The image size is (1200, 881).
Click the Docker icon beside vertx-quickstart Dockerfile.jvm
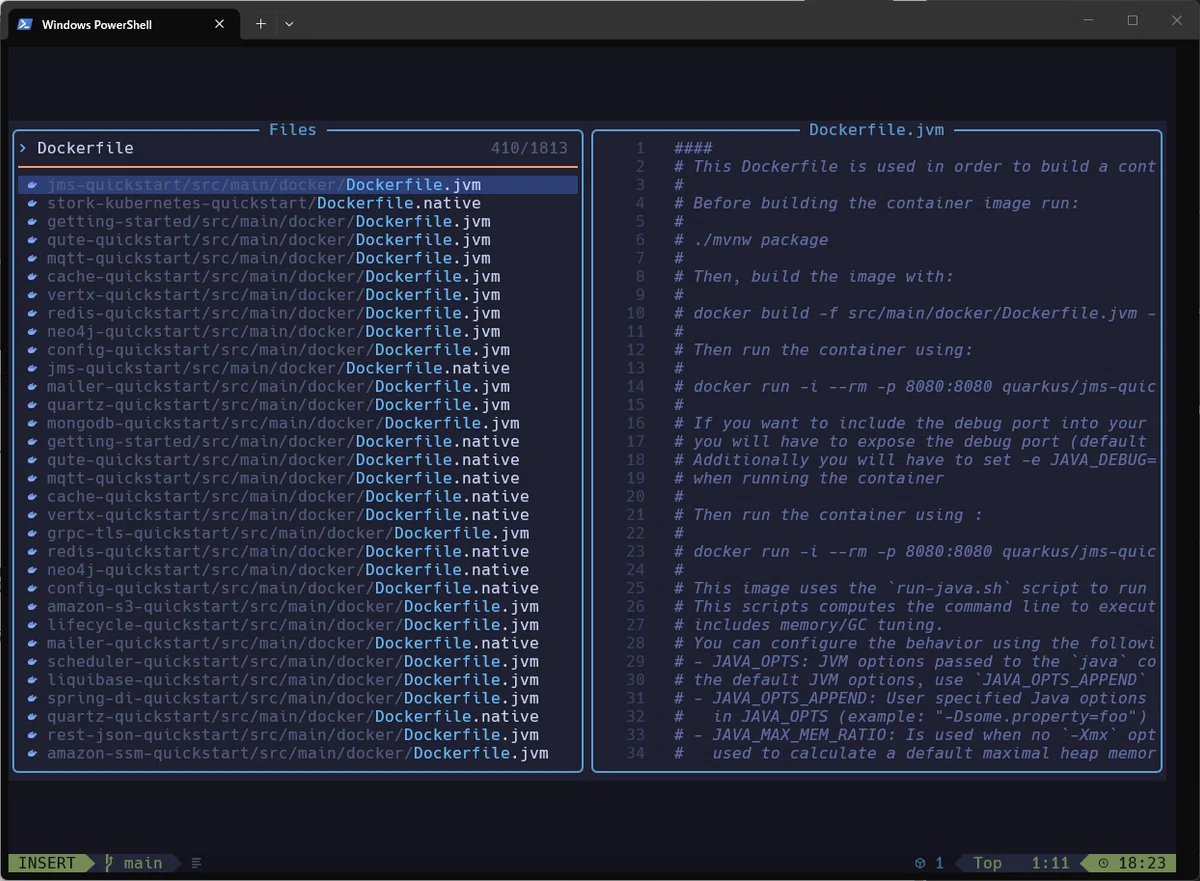pos(33,295)
